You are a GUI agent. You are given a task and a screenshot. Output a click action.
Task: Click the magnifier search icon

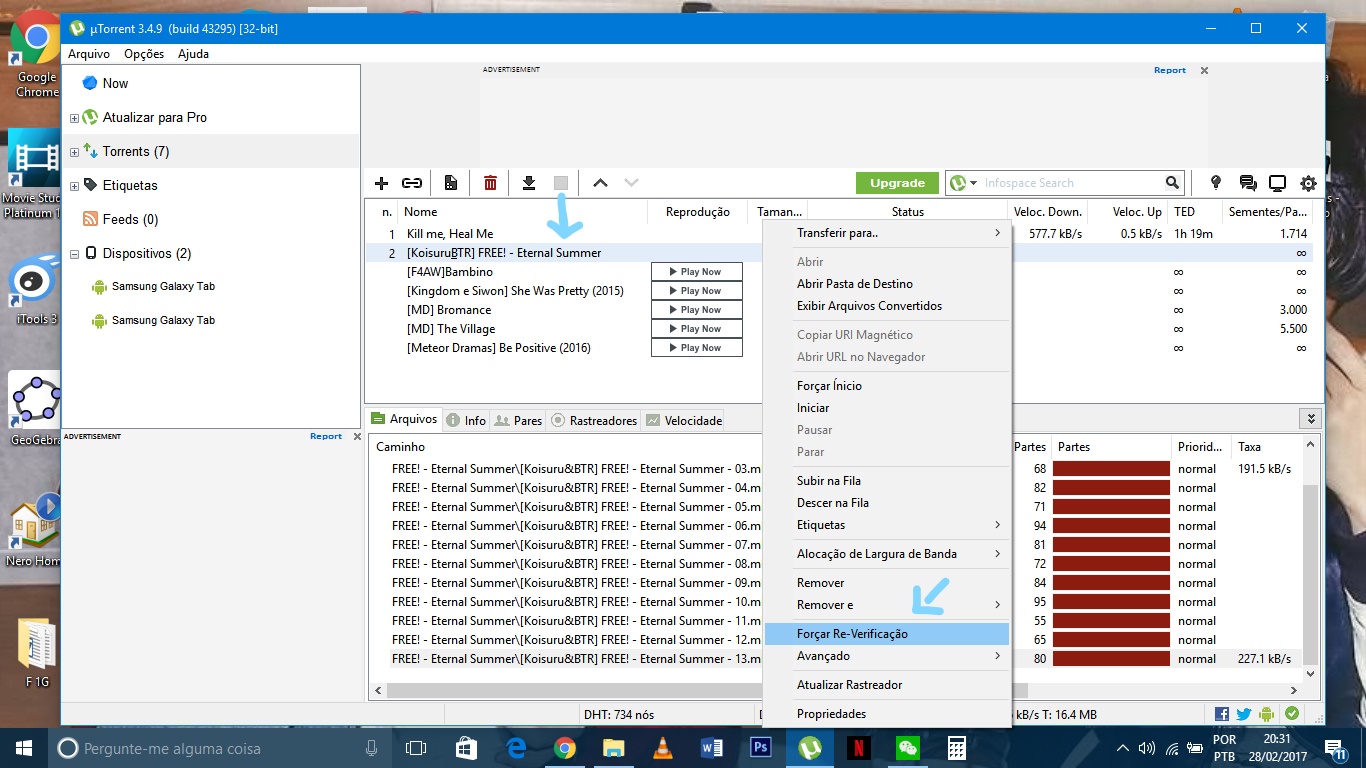pos(1172,183)
